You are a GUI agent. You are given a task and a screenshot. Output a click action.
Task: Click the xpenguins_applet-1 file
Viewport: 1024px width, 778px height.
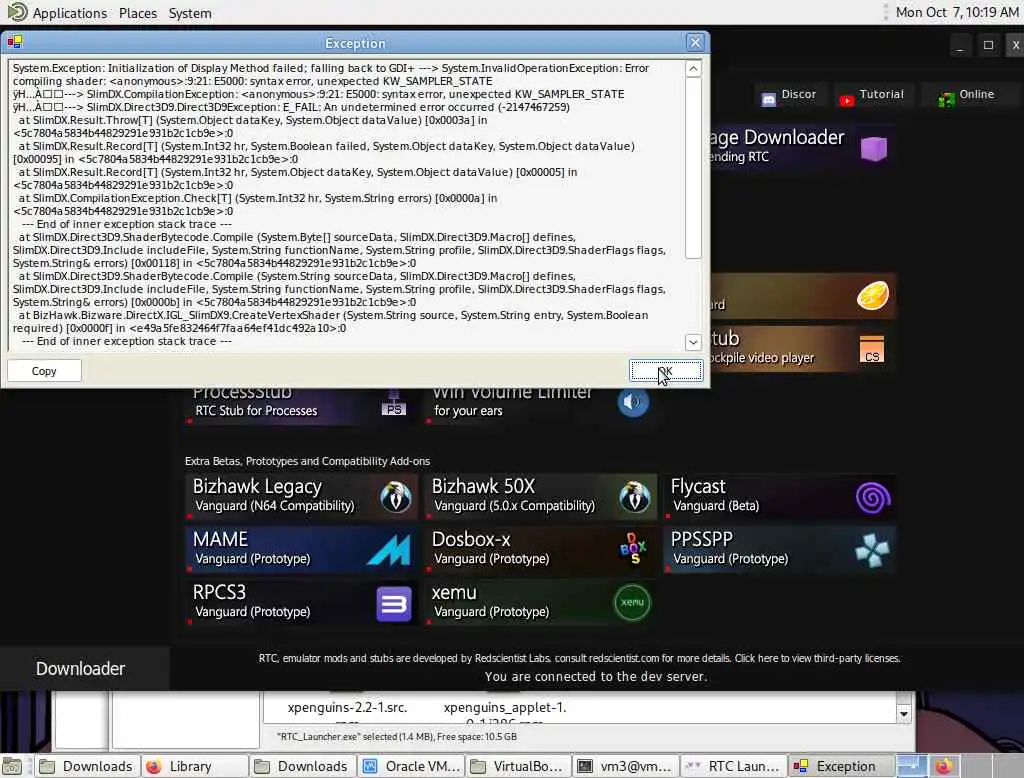pyautogui.click(x=505, y=707)
